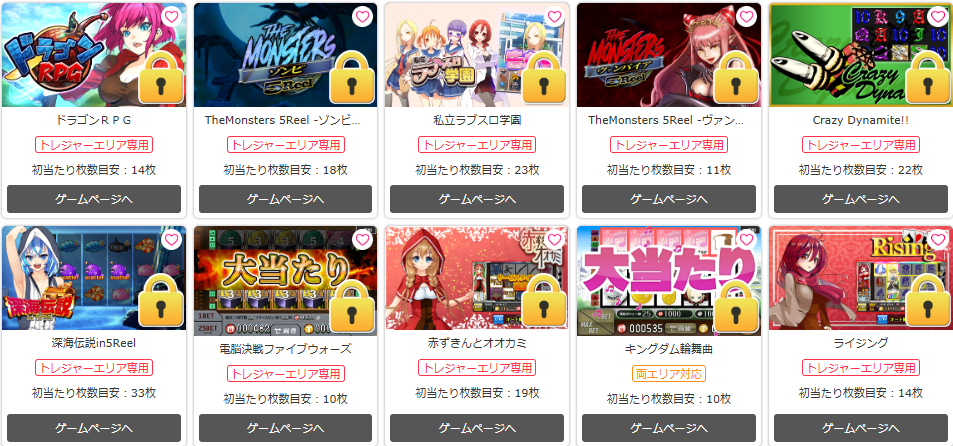Image resolution: width=953 pixels, height=446 pixels.
Task: Favorite TheMonsters ヴァンパイア with heart icon
Action: click(746, 16)
